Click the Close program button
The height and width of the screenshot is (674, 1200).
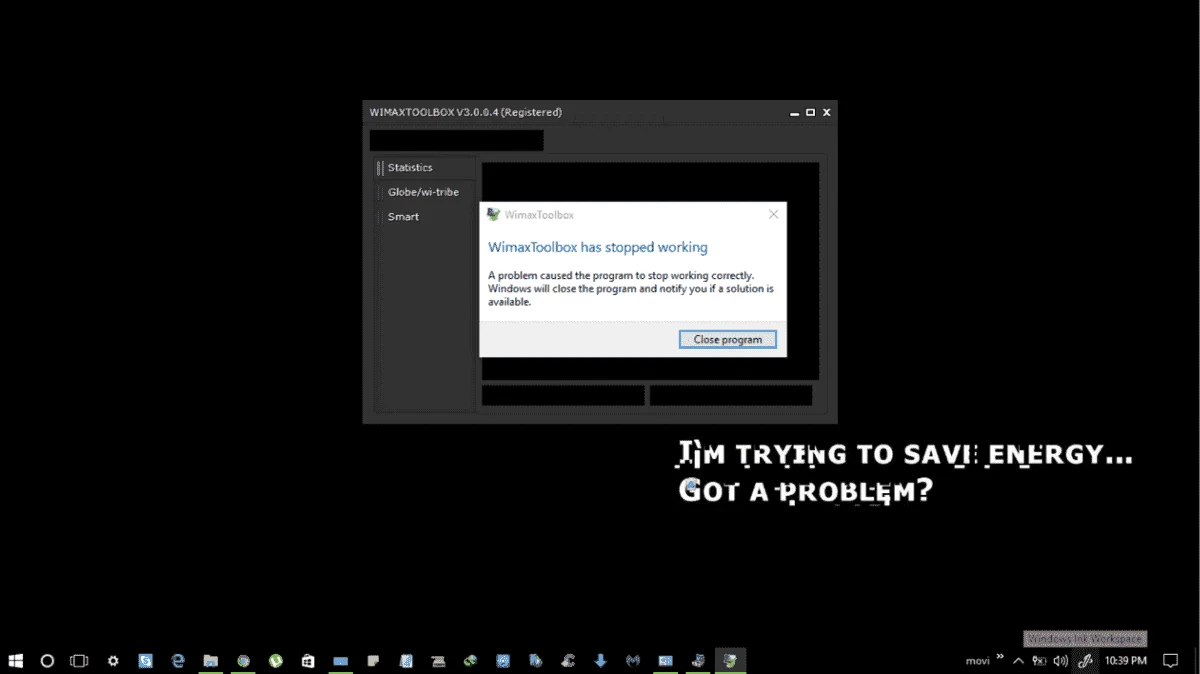pos(728,339)
